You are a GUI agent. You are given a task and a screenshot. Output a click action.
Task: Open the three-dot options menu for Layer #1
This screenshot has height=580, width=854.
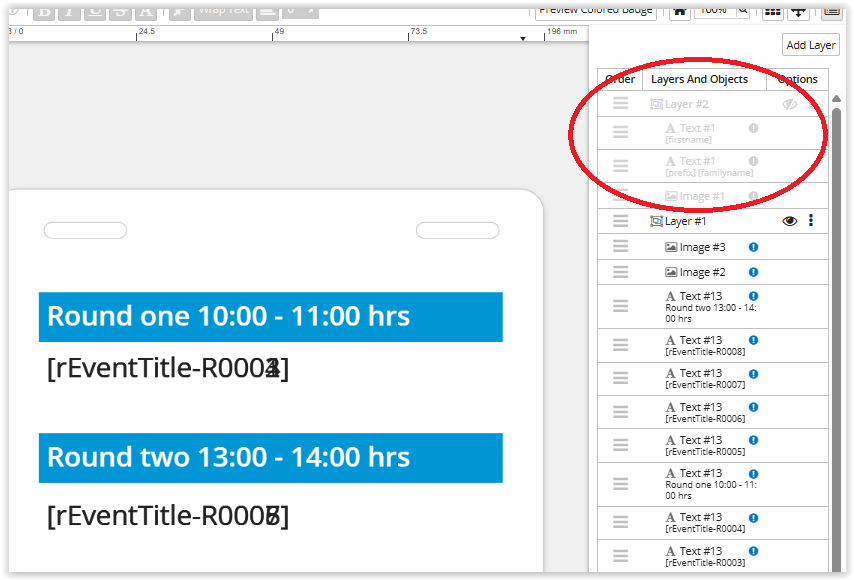pos(811,221)
